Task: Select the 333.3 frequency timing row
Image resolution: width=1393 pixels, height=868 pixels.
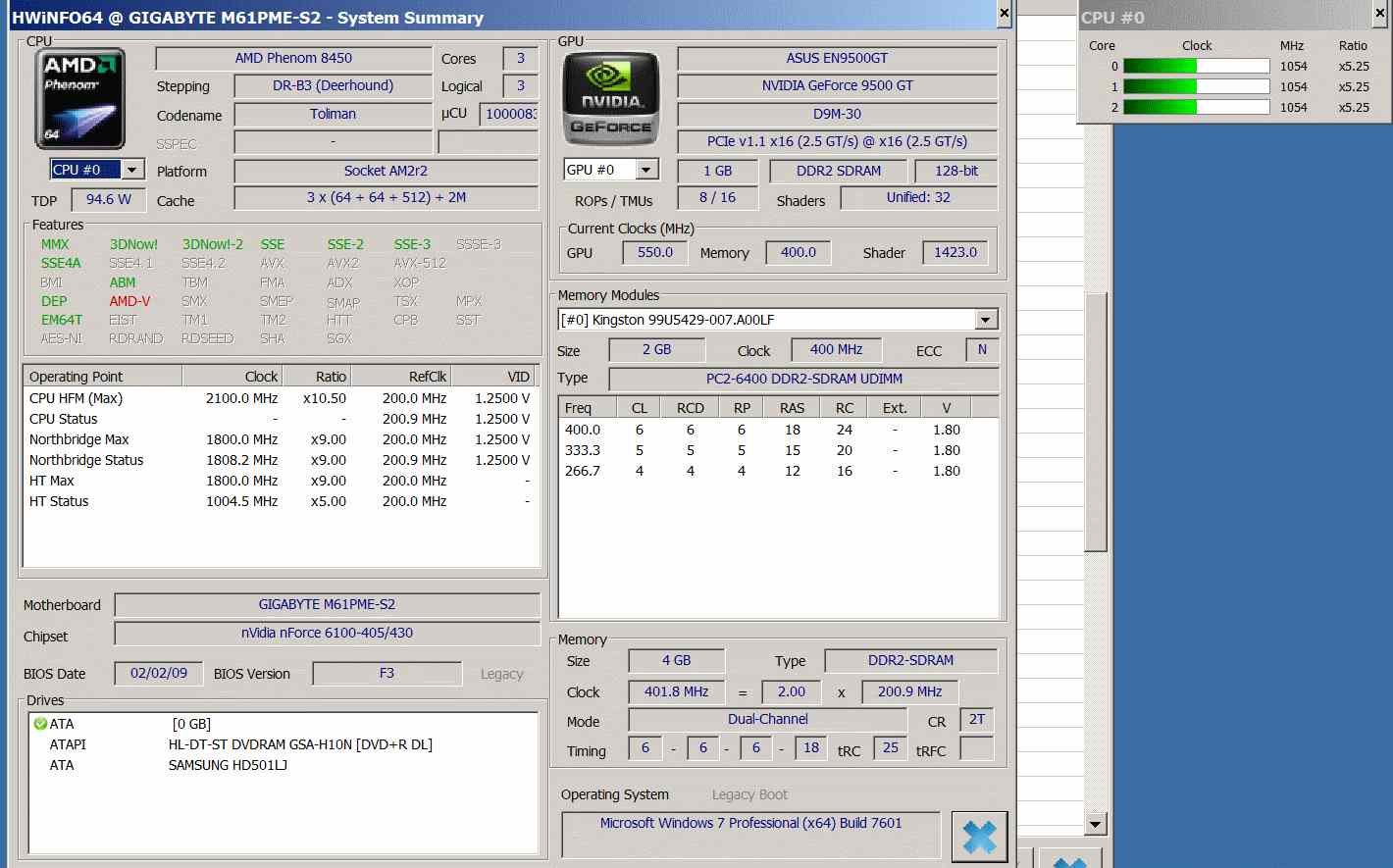Action: tap(778, 450)
